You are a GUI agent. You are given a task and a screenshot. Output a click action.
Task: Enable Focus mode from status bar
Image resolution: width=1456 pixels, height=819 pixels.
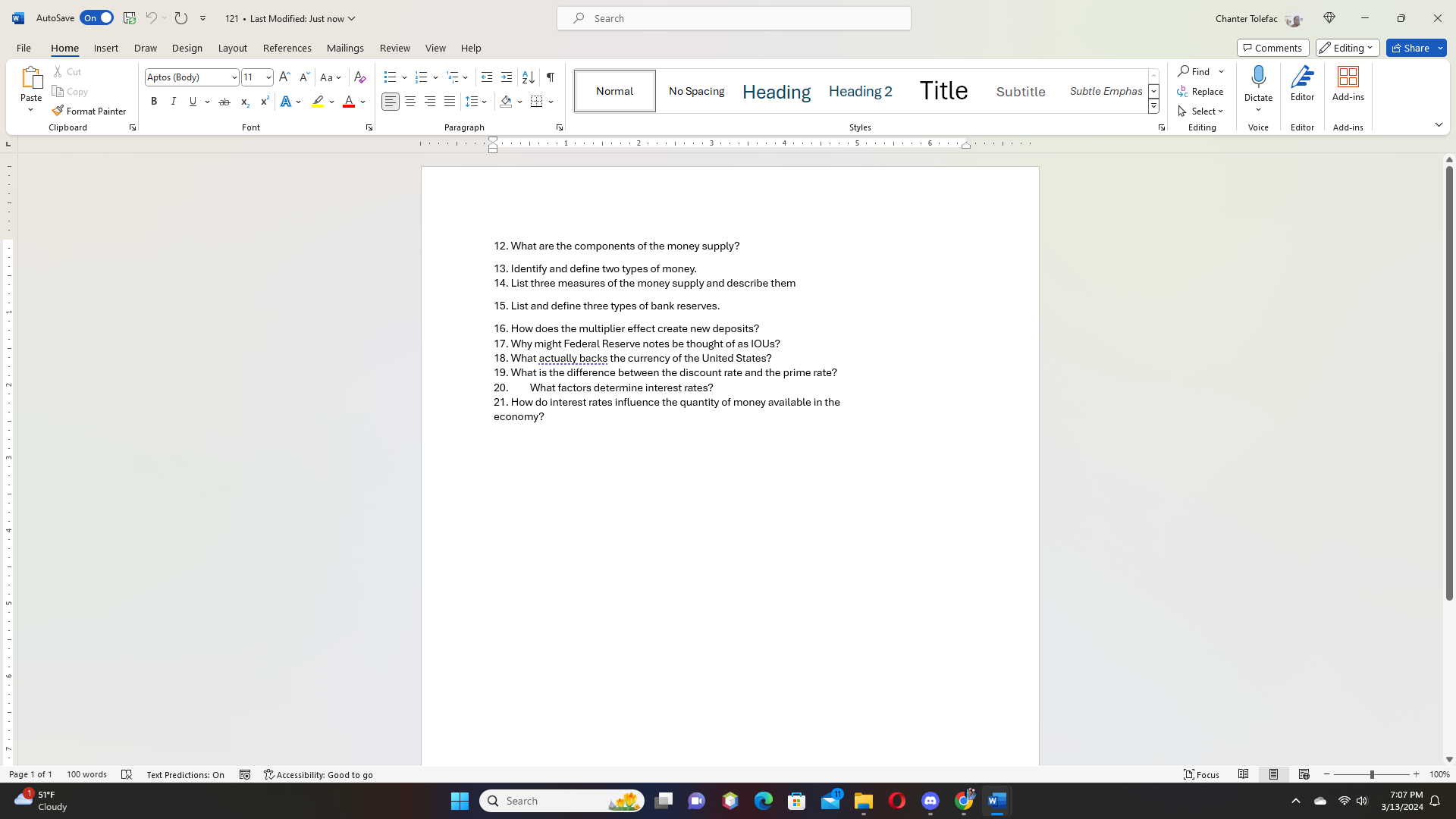1201,774
